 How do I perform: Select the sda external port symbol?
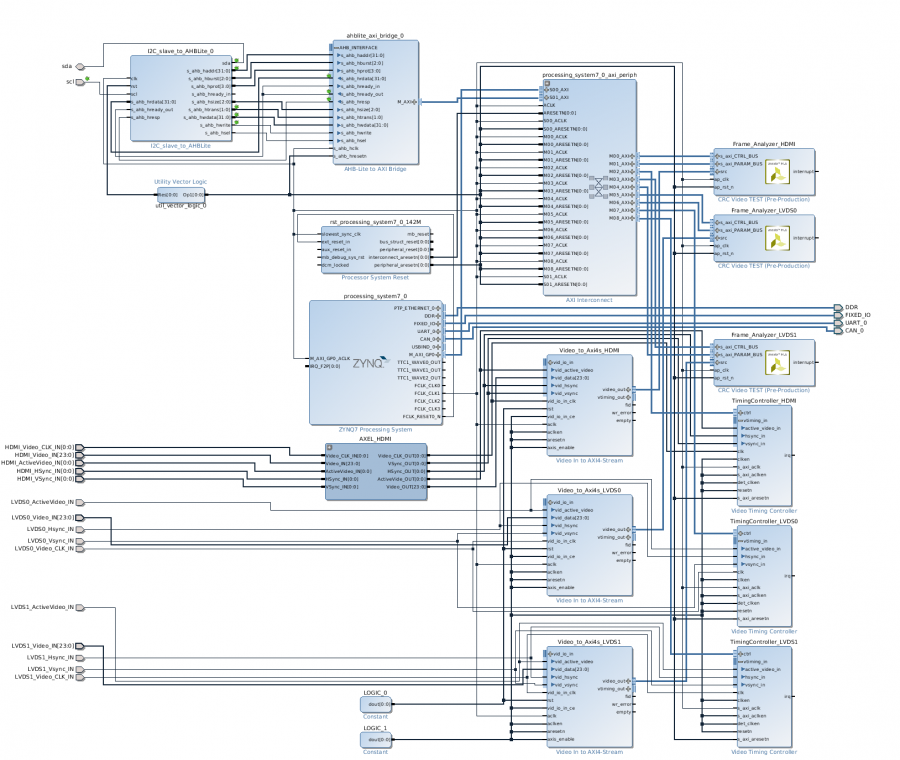point(82,67)
